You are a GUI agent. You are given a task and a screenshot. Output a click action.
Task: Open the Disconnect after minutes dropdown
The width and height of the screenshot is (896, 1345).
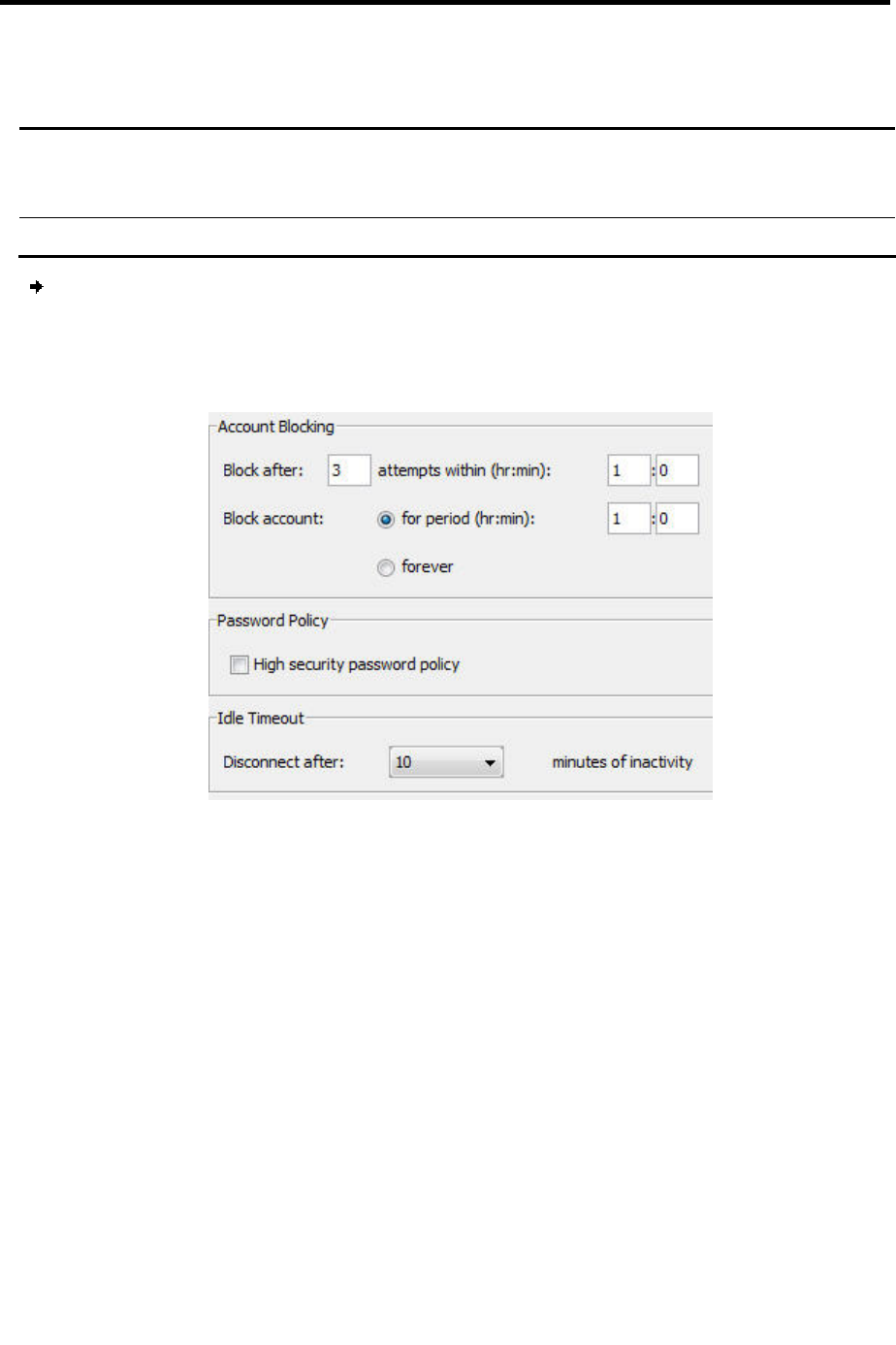point(446,762)
